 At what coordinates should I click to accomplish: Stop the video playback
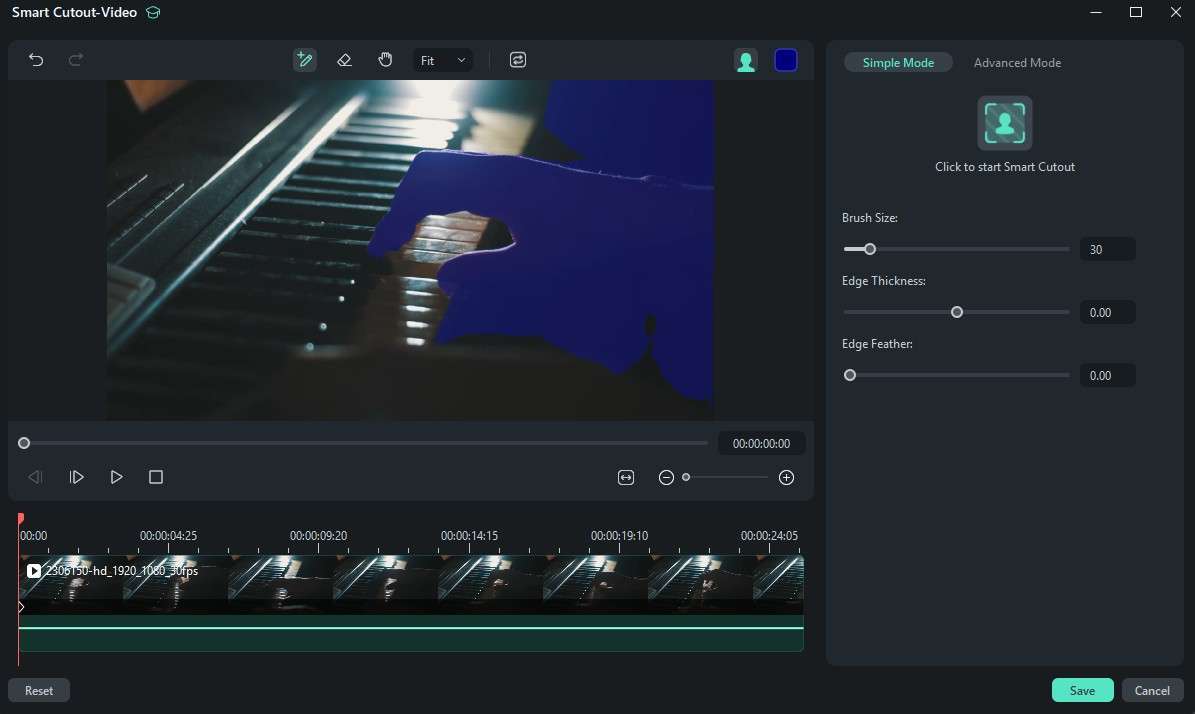[x=155, y=477]
